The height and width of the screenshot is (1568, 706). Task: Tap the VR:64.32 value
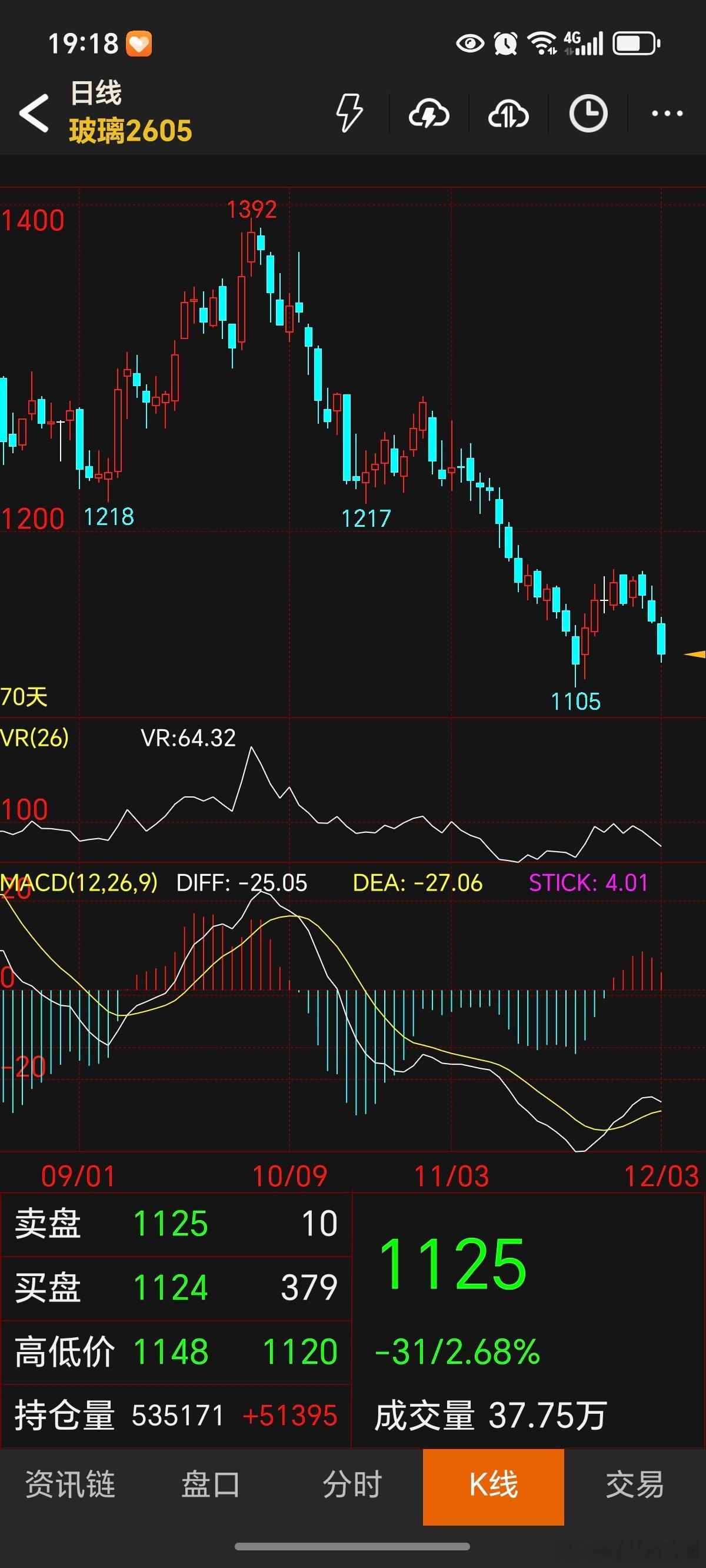coord(188,738)
